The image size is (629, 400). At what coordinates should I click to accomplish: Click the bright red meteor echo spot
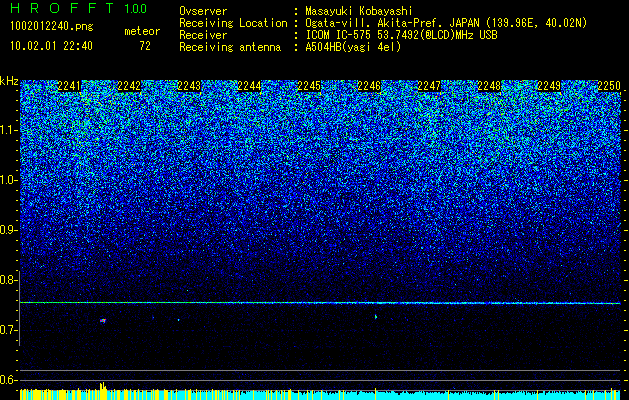(103, 321)
